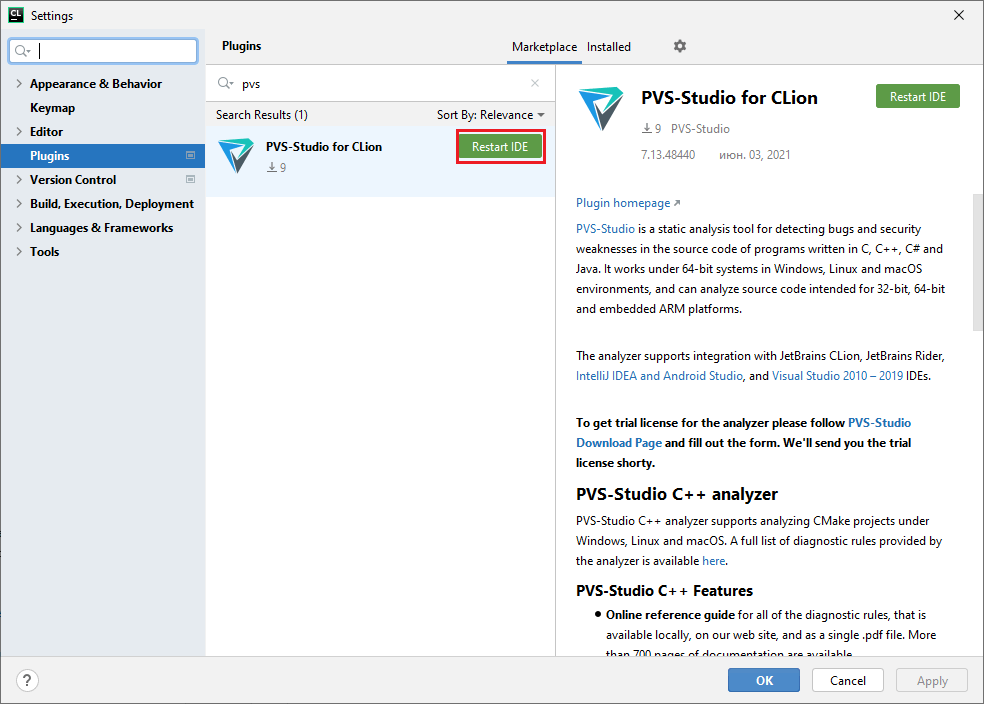Click Restart IDE in the details panel
This screenshot has width=984, height=704.
917,97
